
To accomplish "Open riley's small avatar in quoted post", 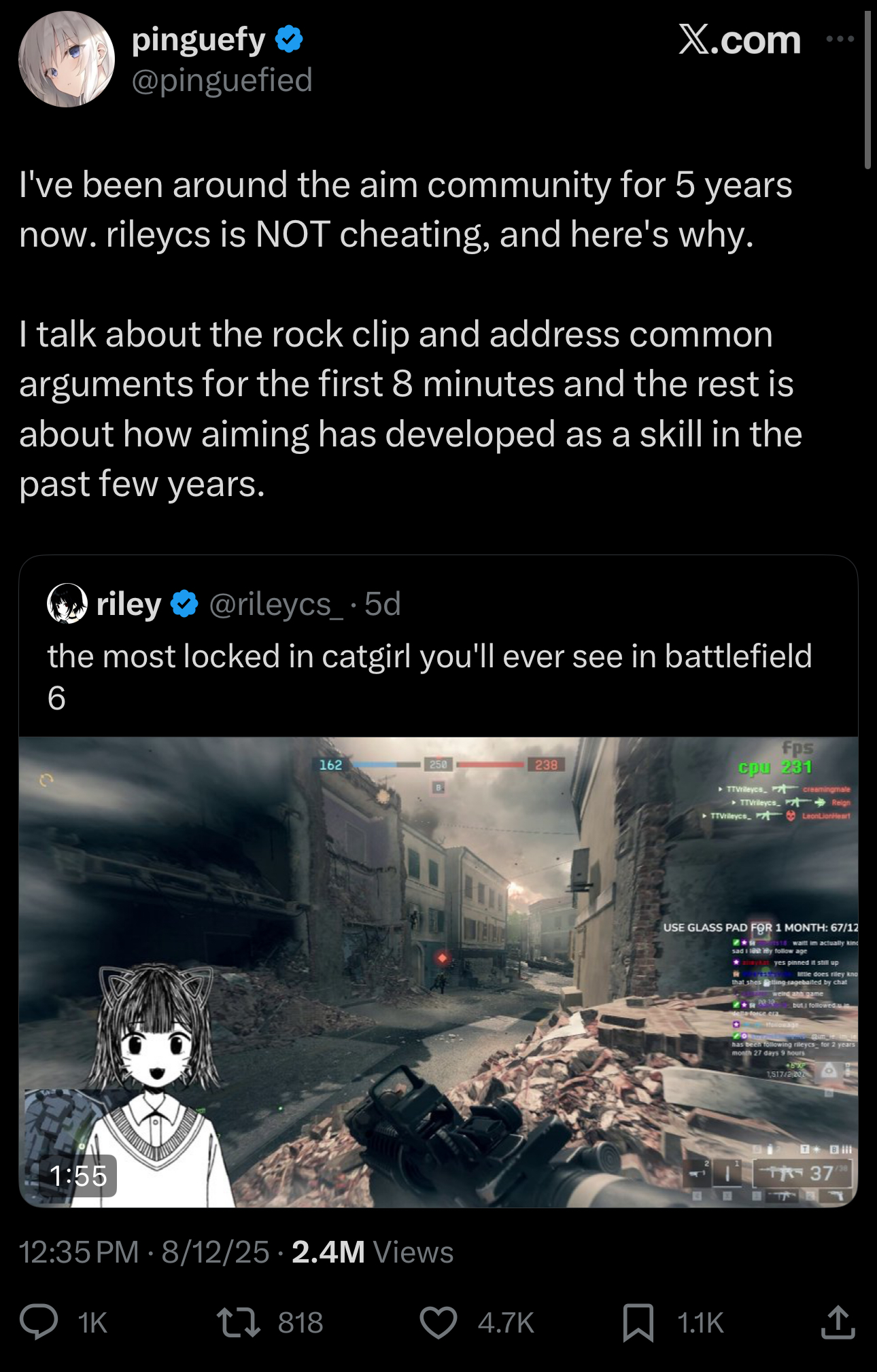I will tap(67, 603).
